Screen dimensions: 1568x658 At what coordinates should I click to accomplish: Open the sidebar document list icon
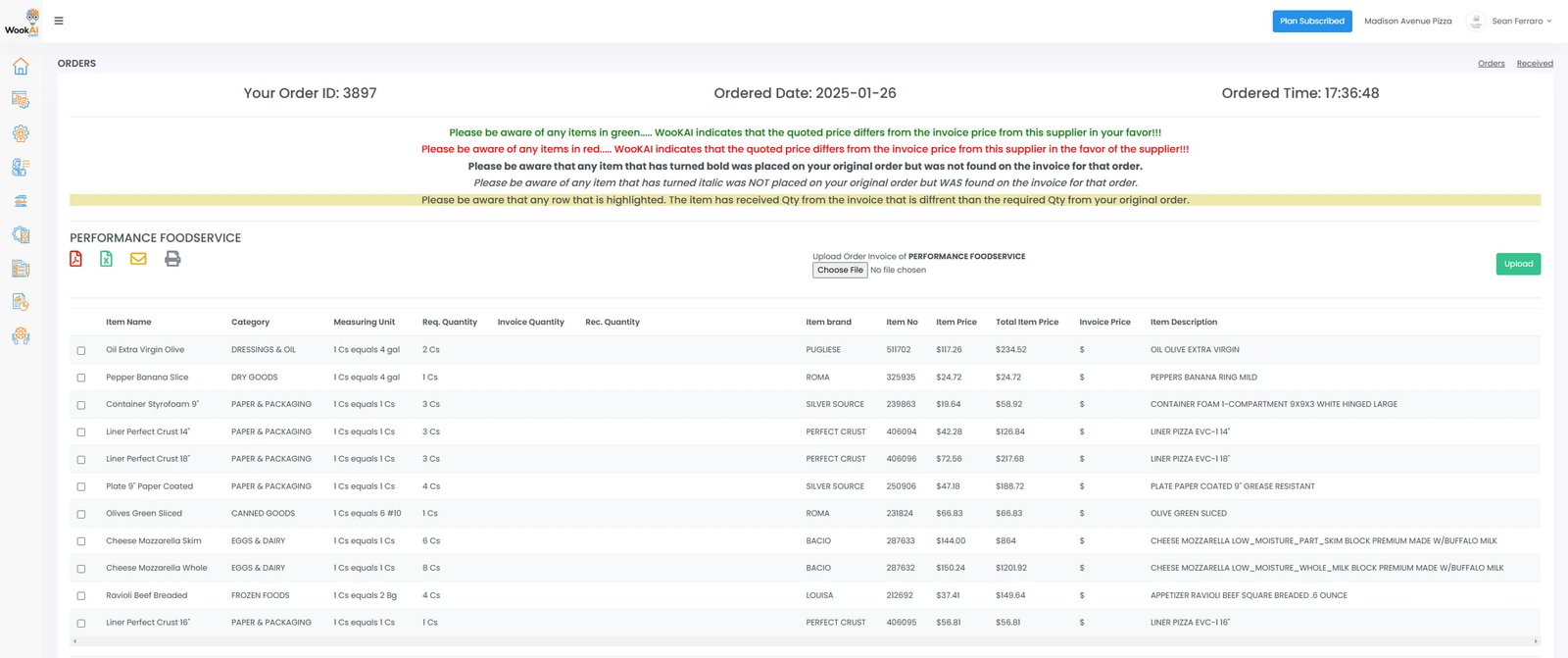tap(21, 269)
